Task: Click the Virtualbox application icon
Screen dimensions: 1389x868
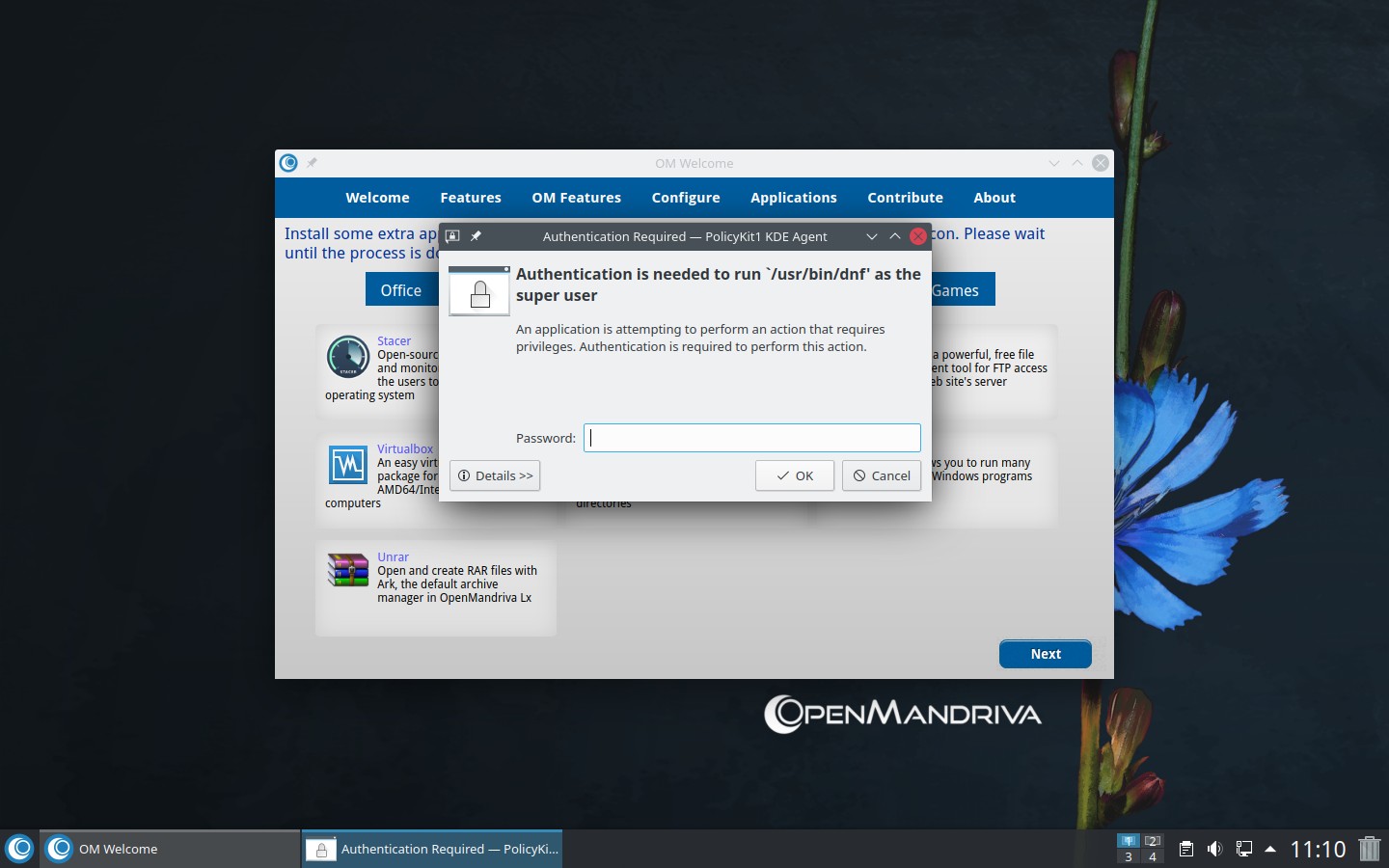Action: click(x=347, y=465)
